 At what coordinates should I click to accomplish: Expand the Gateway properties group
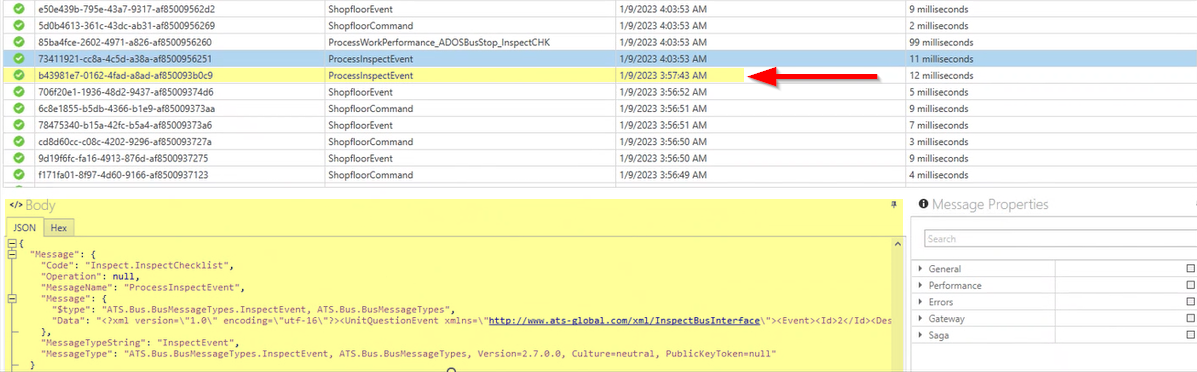point(920,319)
